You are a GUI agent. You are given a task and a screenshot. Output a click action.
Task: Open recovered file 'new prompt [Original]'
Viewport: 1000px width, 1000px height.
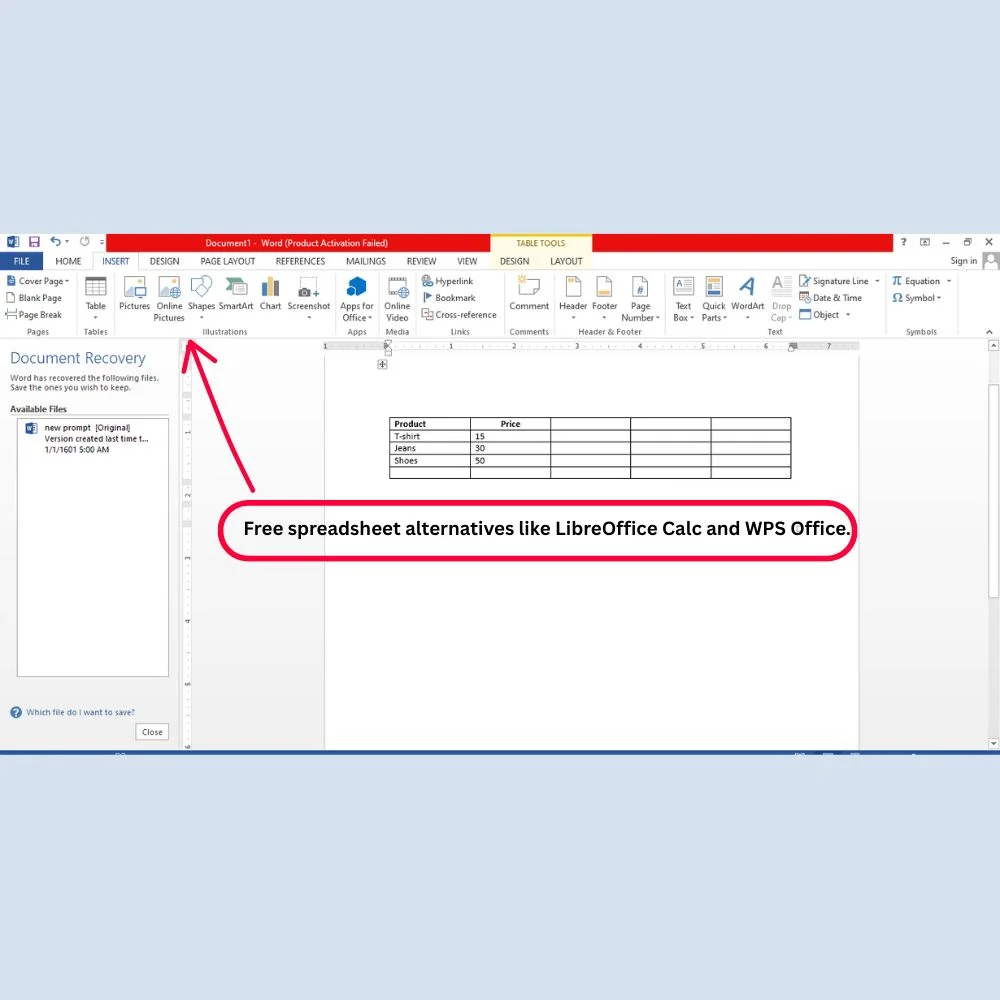(92, 438)
